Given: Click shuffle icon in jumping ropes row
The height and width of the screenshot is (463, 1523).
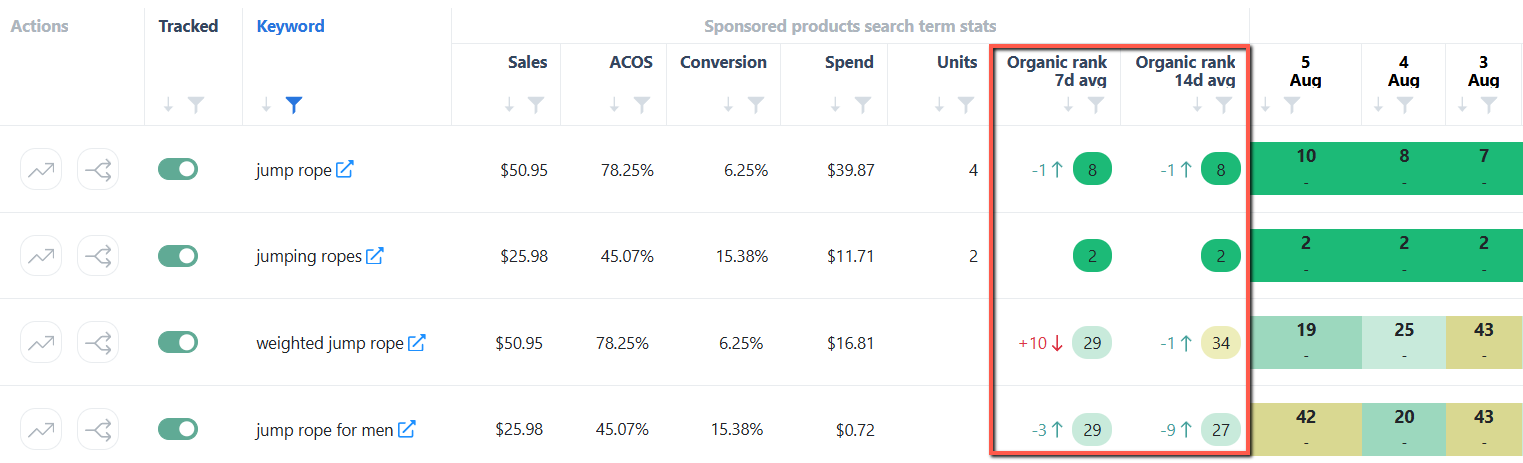Looking at the screenshot, I should tap(98, 256).
